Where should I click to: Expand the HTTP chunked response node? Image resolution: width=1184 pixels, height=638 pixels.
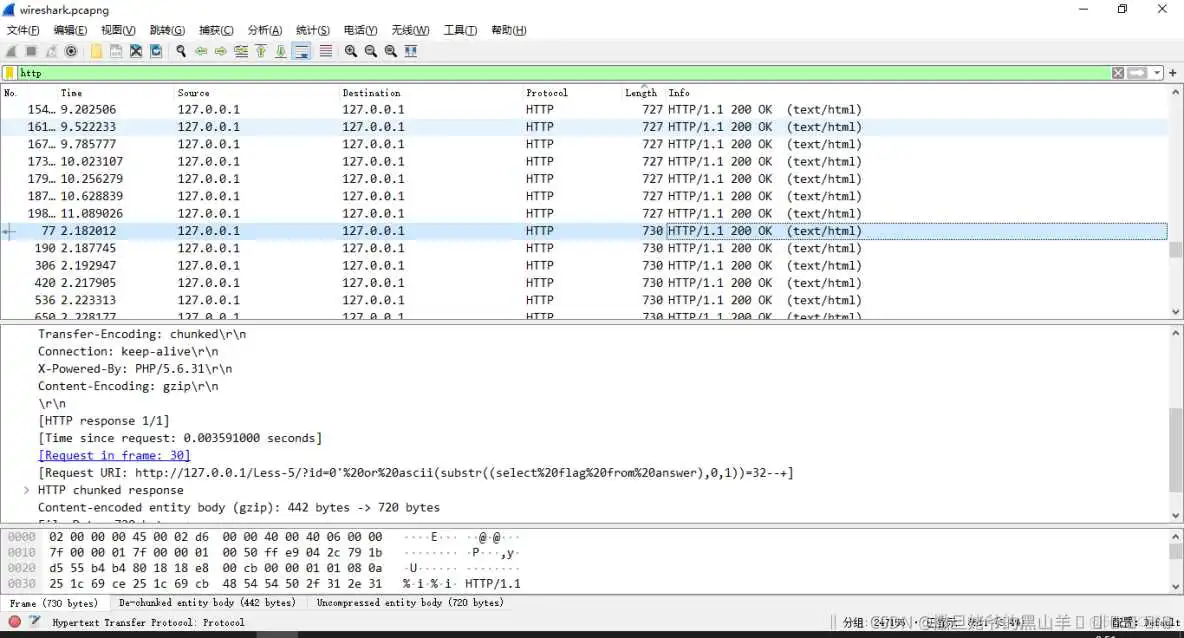point(25,490)
